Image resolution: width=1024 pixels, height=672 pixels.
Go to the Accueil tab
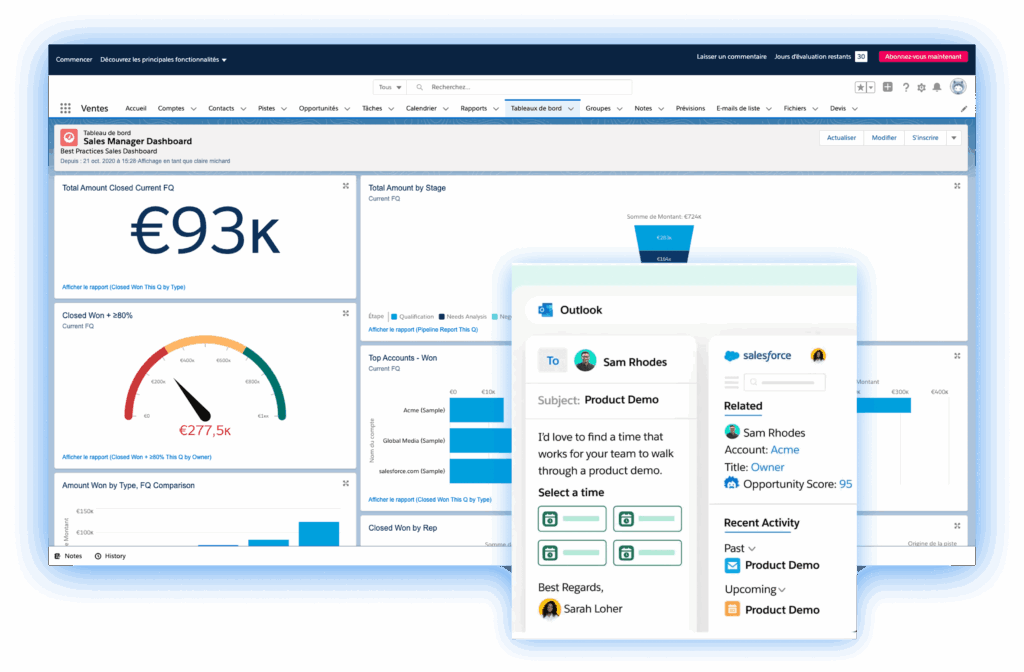tap(136, 108)
